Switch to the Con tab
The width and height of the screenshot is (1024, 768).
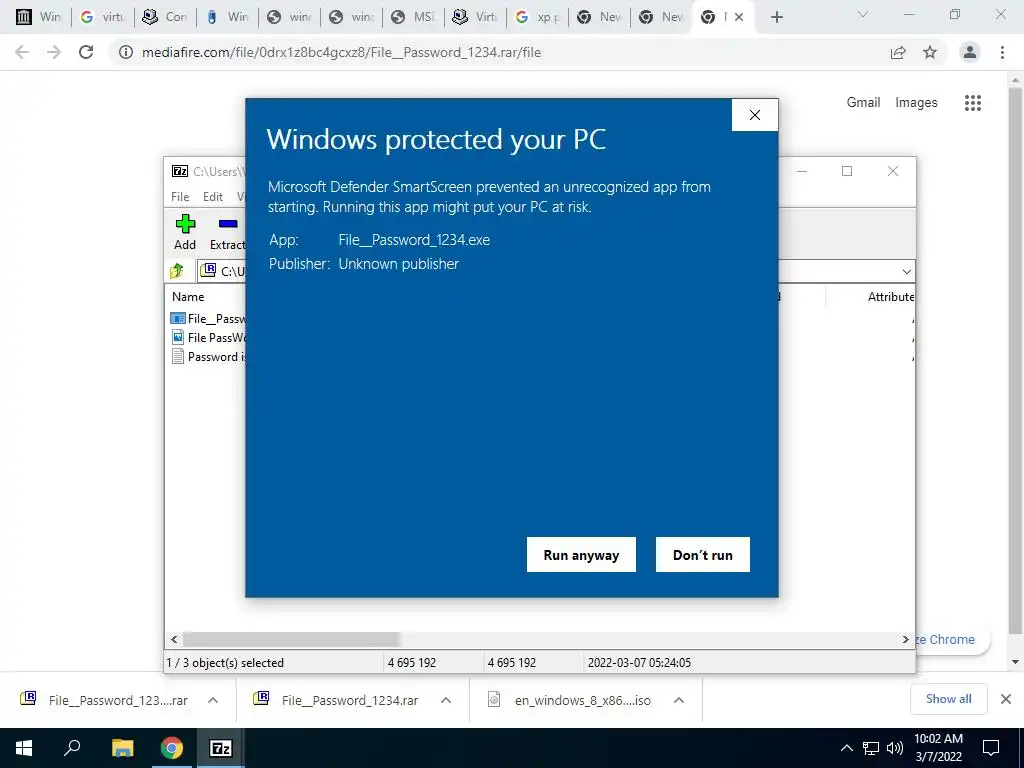pos(165,17)
